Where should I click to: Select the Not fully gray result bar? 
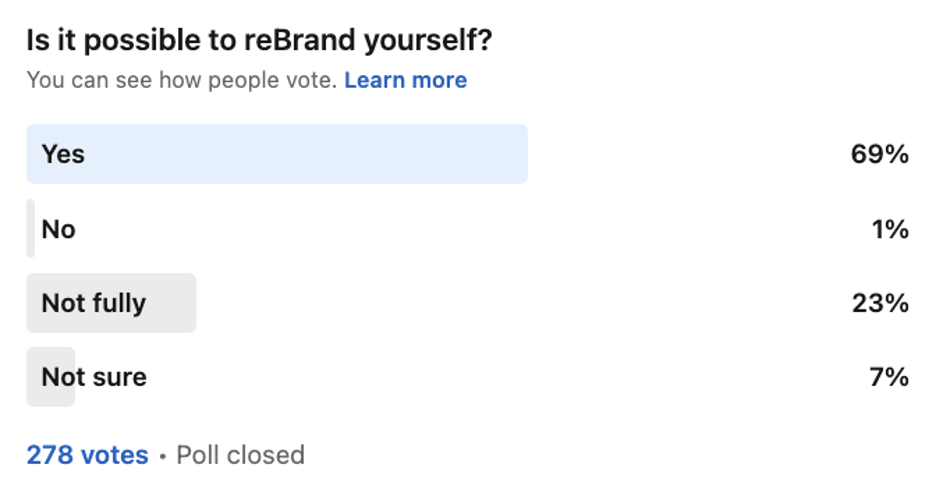pos(111,303)
